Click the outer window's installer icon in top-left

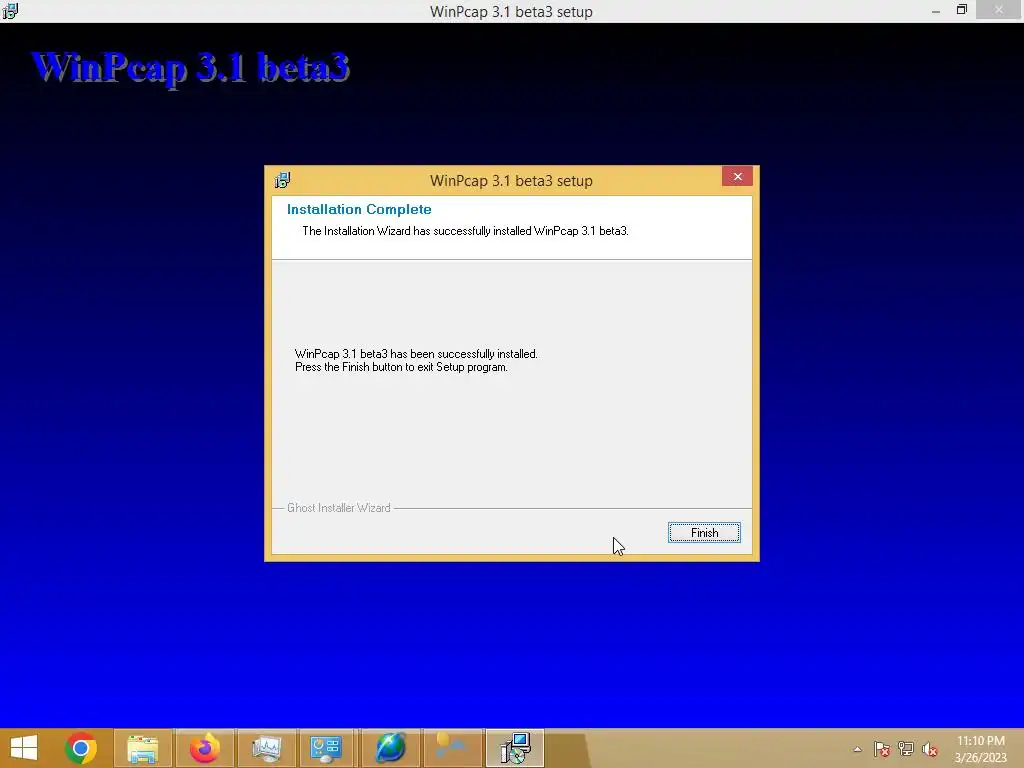pyautogui.click(x=10, y=11)
